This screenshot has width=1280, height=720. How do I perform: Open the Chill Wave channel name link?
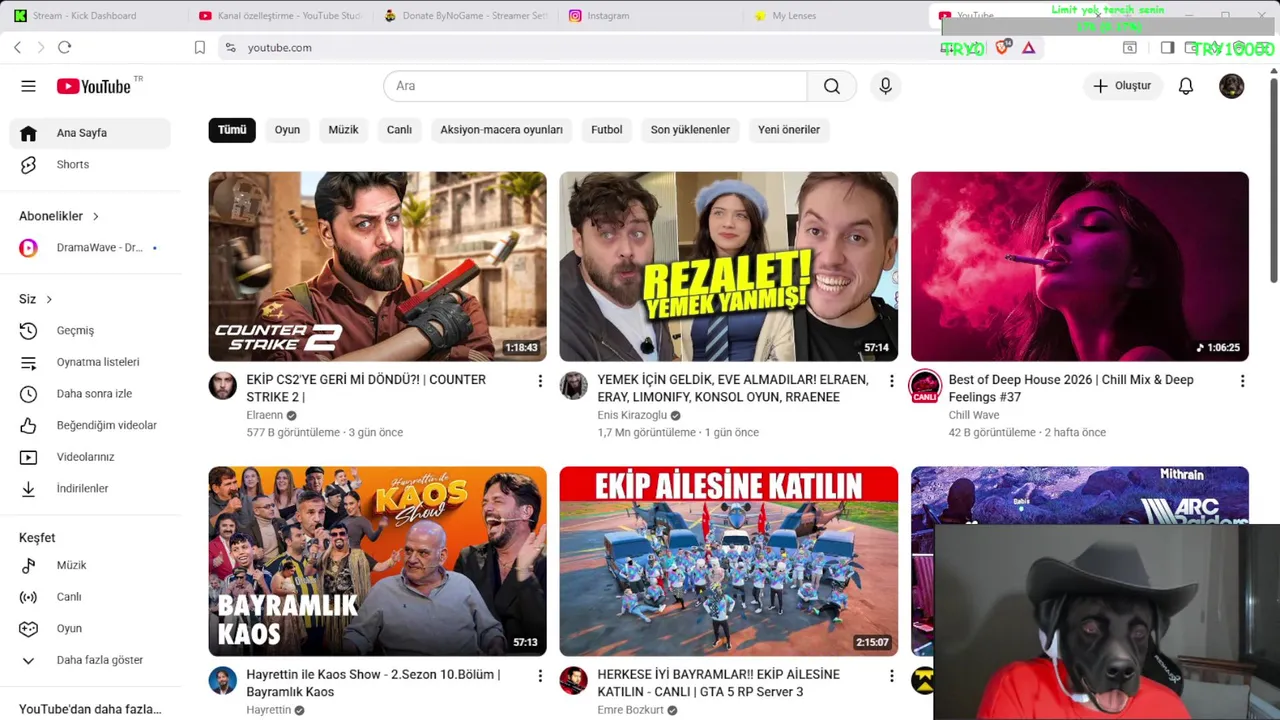click(x=974, y=415)
